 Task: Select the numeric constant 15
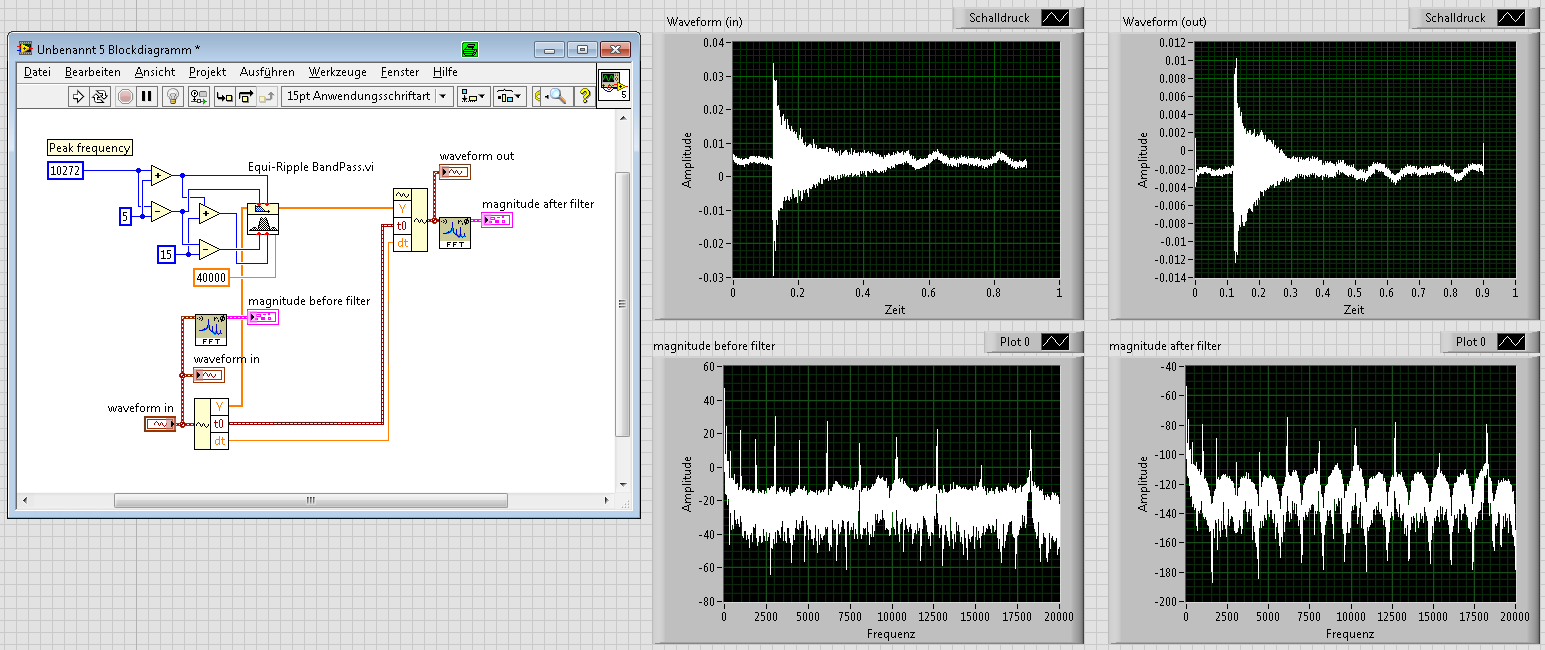[x=166, y=254]
